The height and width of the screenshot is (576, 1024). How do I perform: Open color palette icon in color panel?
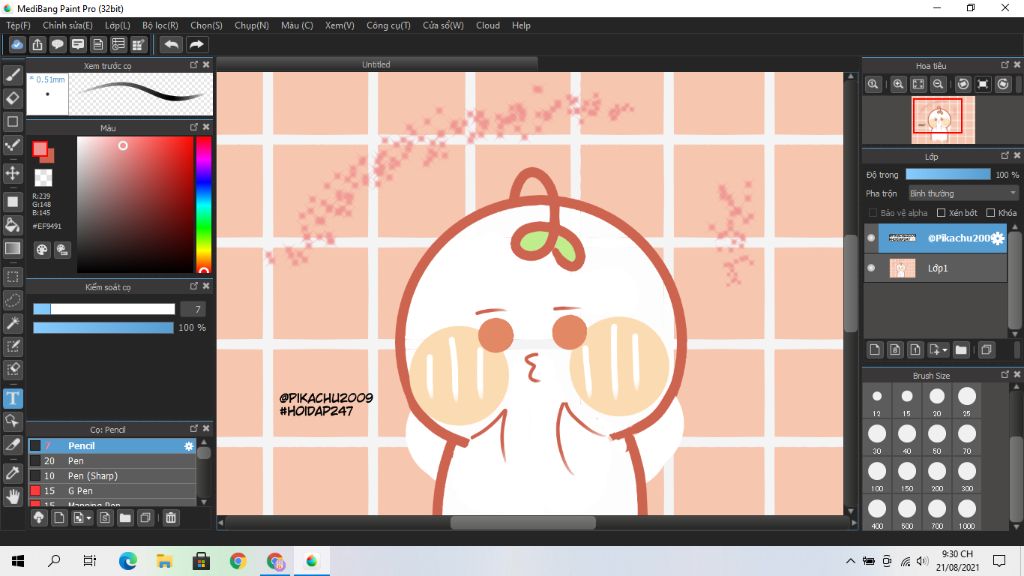coord(42,249)
